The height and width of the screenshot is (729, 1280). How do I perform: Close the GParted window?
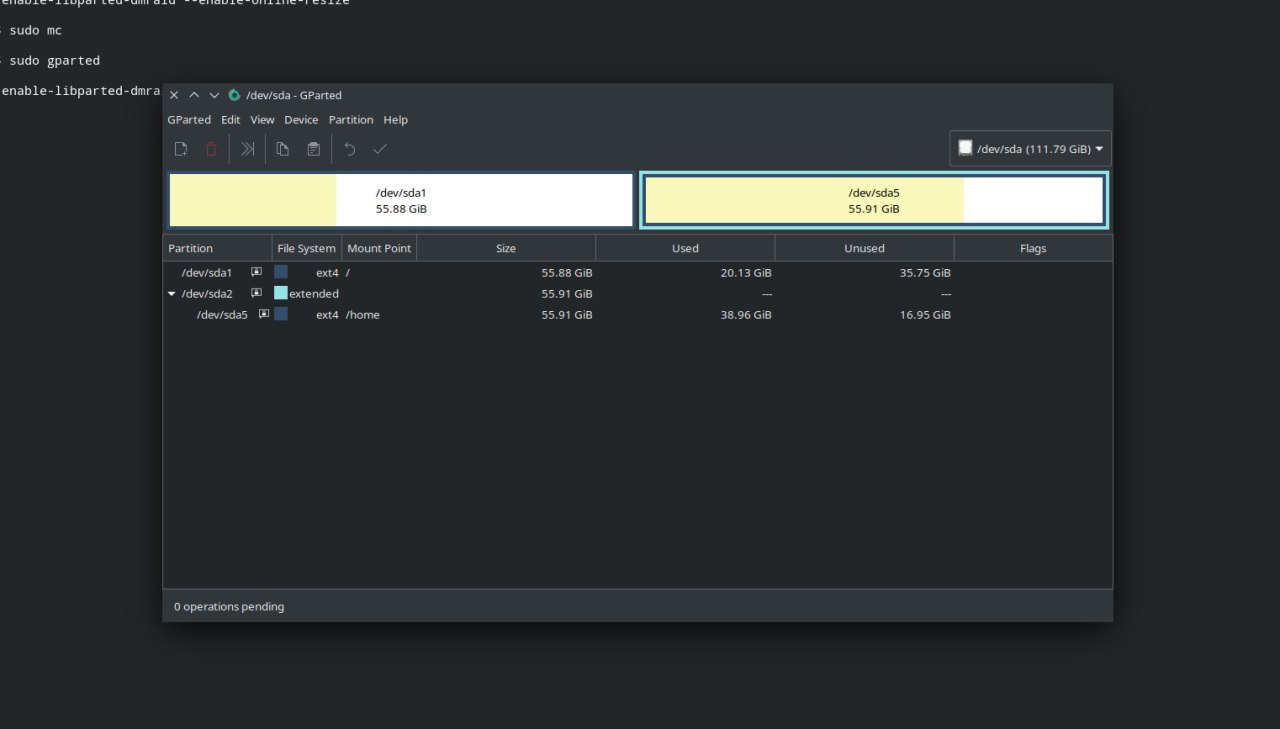coord(174,95)
